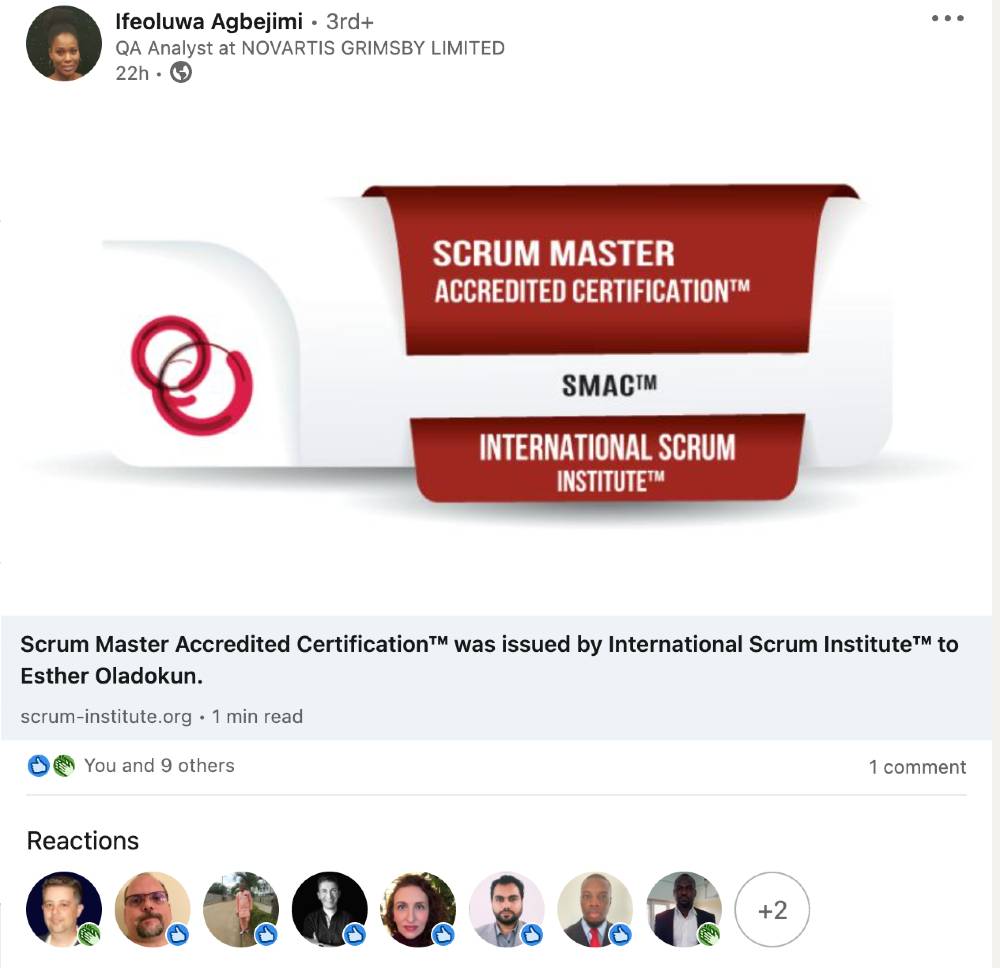Select the black-and-white portrait reactor avatar

point(330,909)
